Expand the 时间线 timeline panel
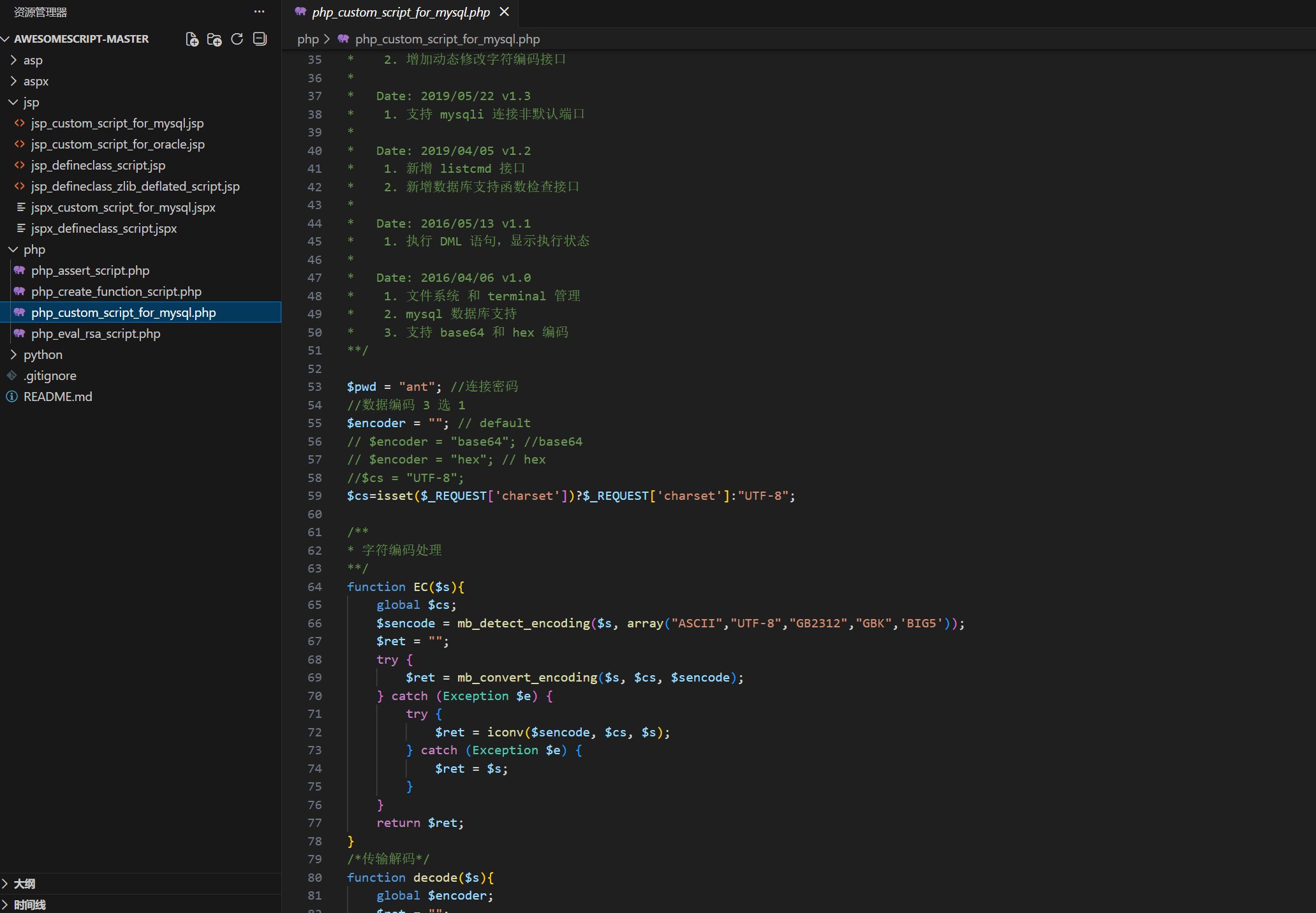The image size is (1316, 913). pyautogui.click(x=29, y=905)
